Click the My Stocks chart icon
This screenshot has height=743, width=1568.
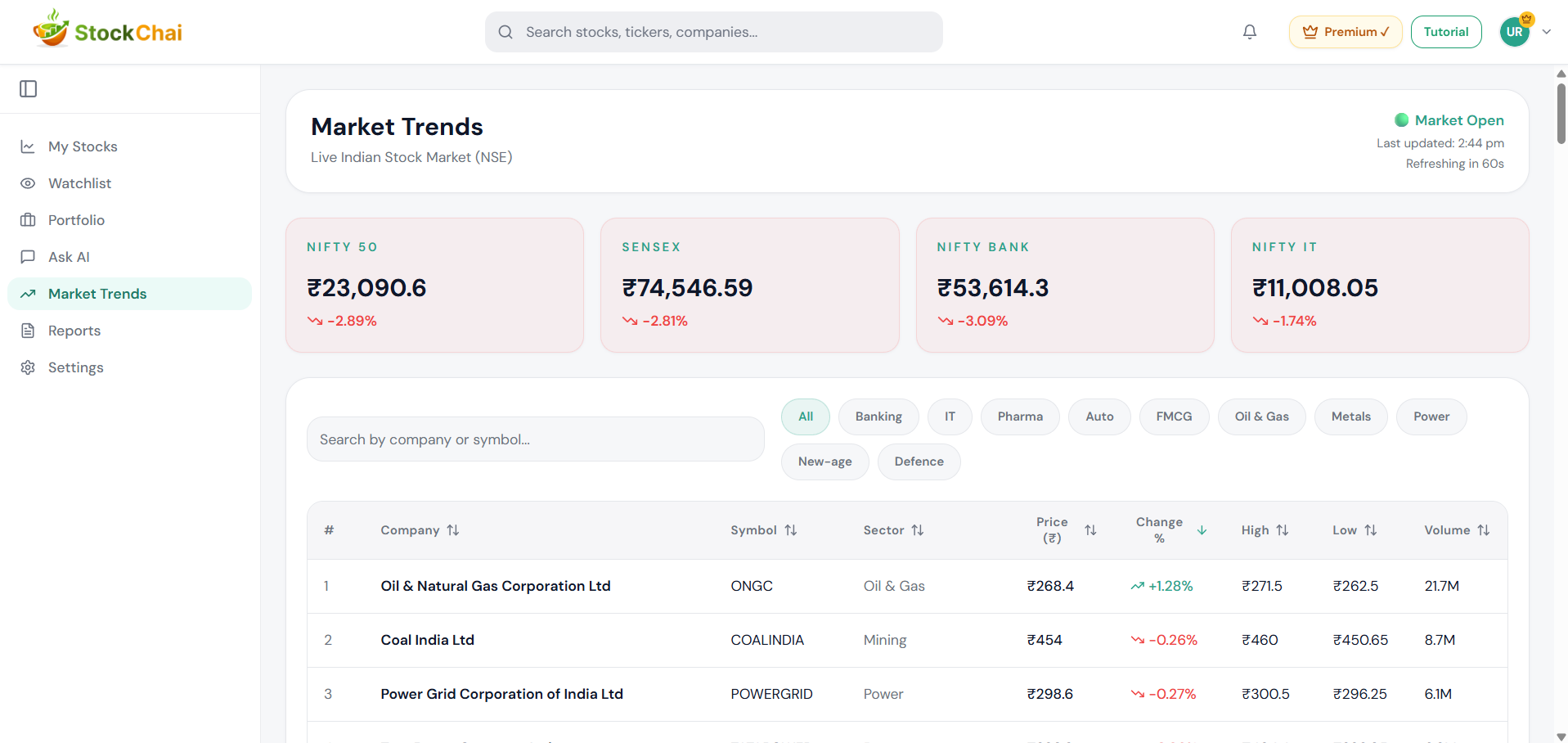pos(28,146)
